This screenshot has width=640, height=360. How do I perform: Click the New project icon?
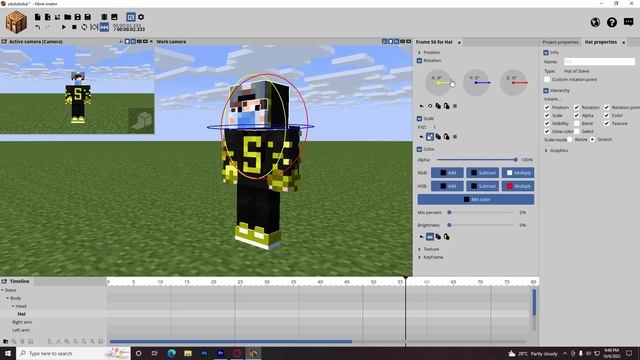(38, 17)
